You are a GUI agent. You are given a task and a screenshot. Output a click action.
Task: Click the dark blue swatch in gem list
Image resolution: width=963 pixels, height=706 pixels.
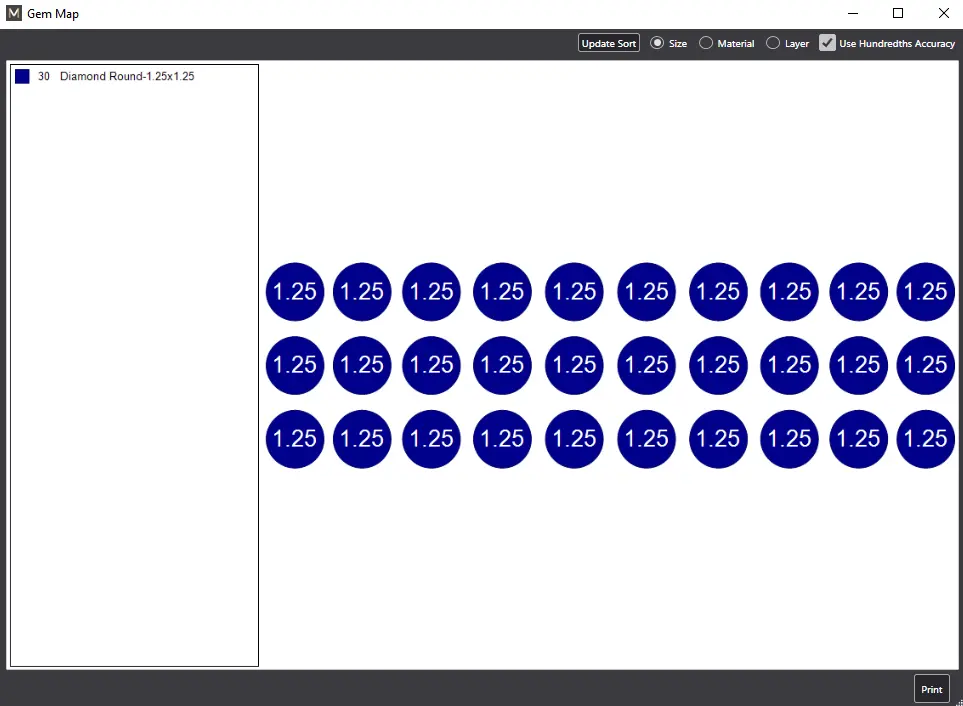[22, 77]
